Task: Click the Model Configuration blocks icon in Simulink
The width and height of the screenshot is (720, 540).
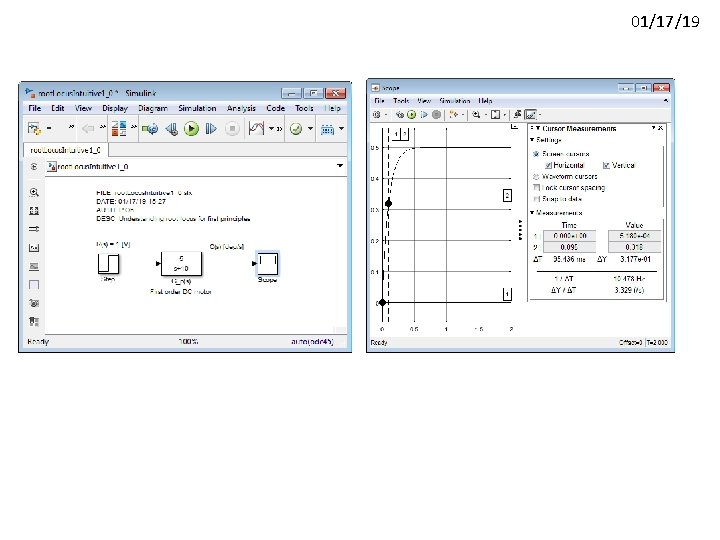Action: click(x=119, y=129)
